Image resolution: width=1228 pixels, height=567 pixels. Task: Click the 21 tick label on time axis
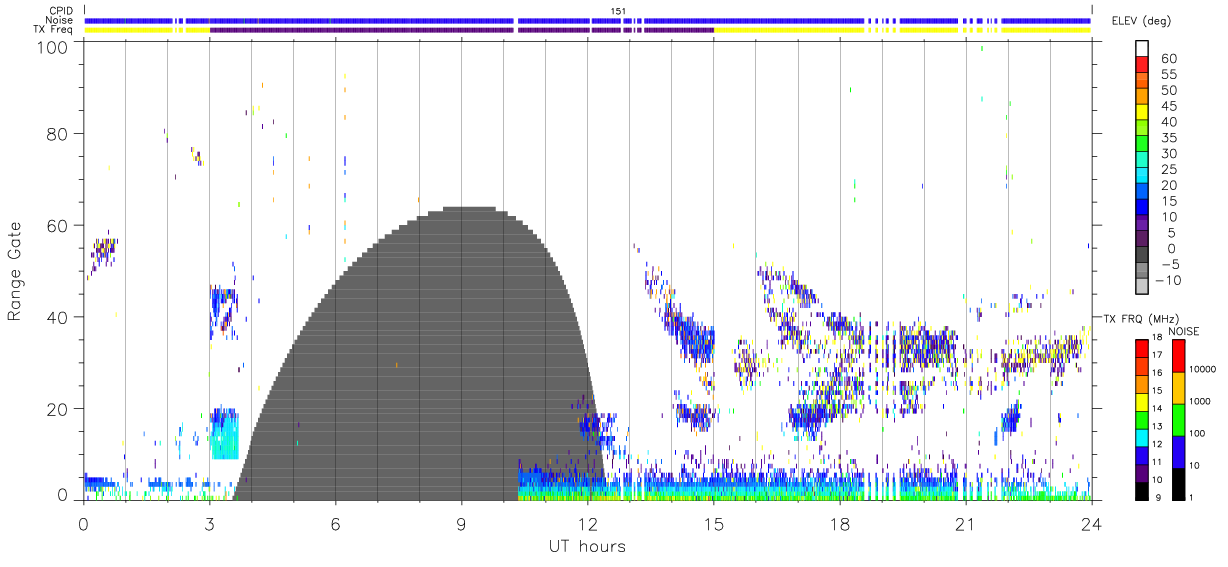point(965,524)
